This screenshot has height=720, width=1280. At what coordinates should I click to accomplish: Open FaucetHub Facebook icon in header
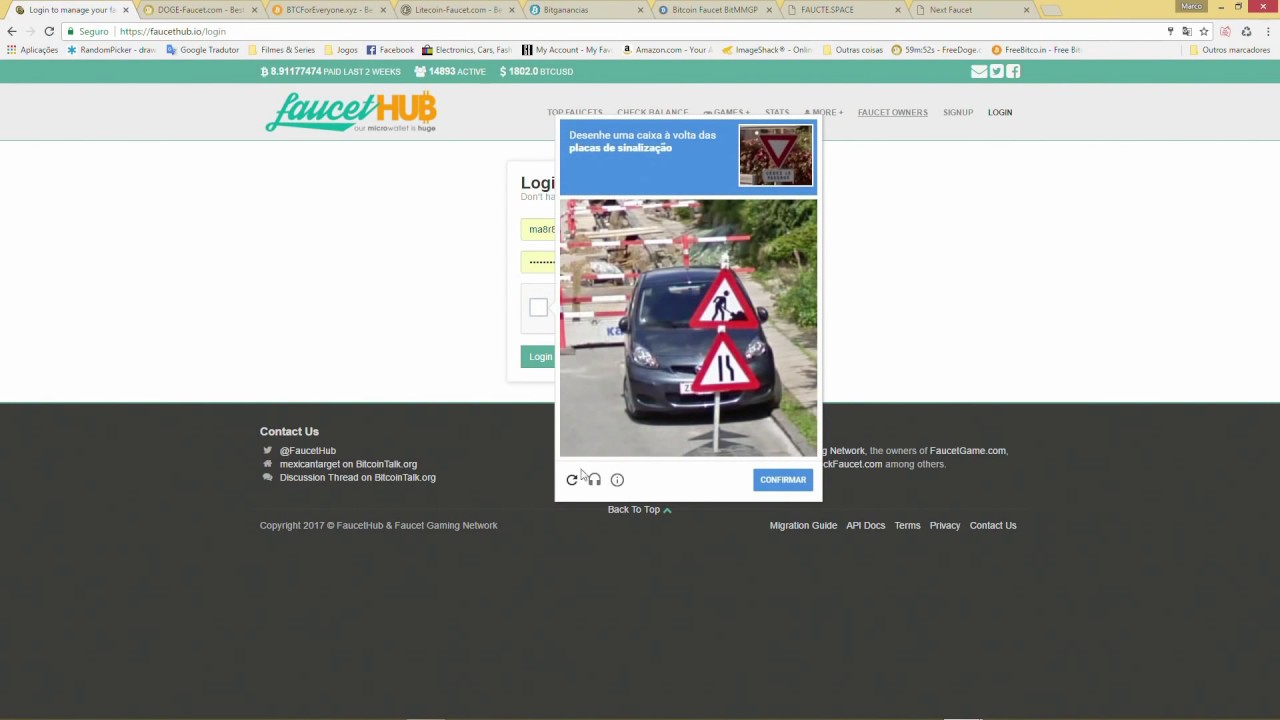pos(1013,71)
